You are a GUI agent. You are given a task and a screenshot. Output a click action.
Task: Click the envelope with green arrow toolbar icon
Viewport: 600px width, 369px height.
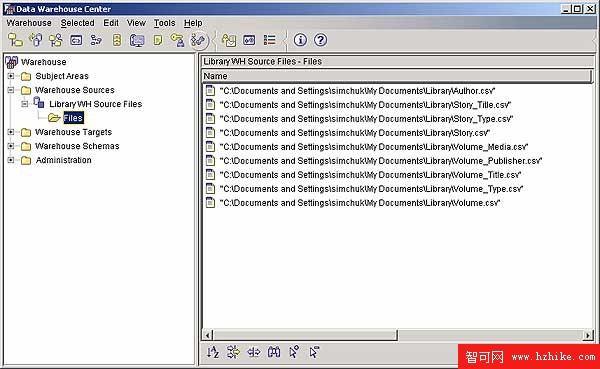229,40
